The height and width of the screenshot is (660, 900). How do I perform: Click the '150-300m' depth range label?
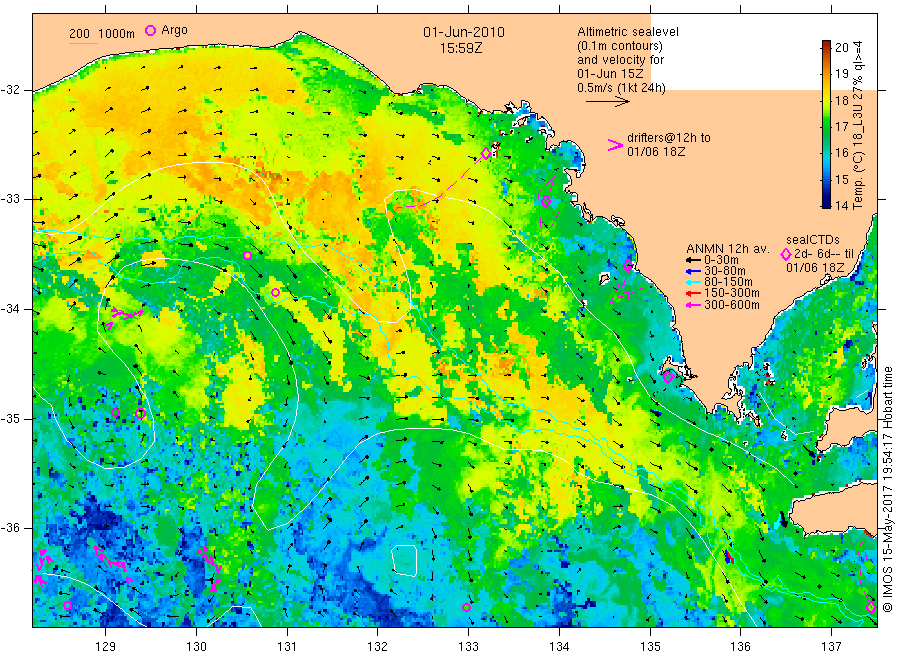click(732, 293)
